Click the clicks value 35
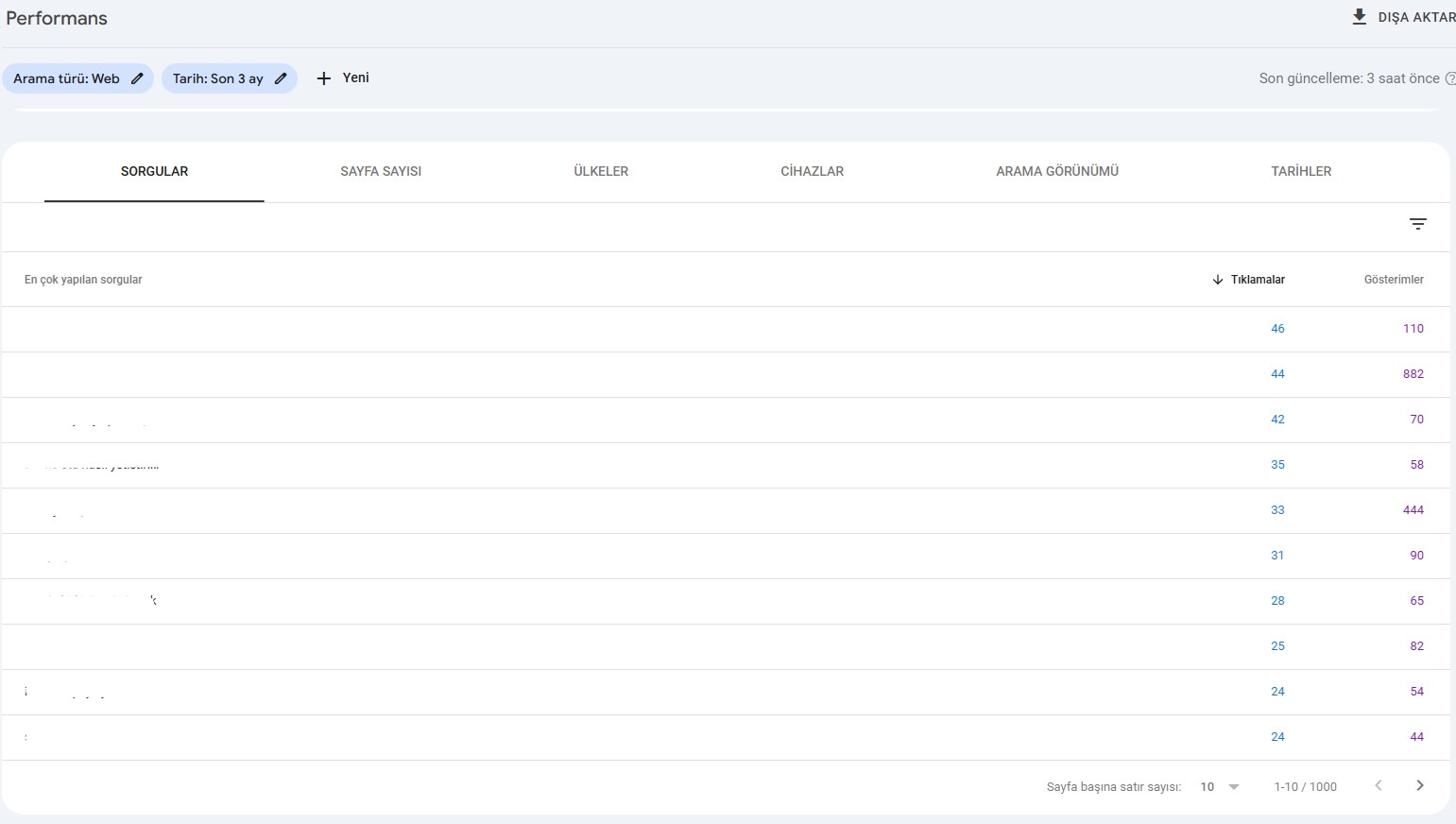Screen dimensions: 1456x824 tap(1277, 465)
